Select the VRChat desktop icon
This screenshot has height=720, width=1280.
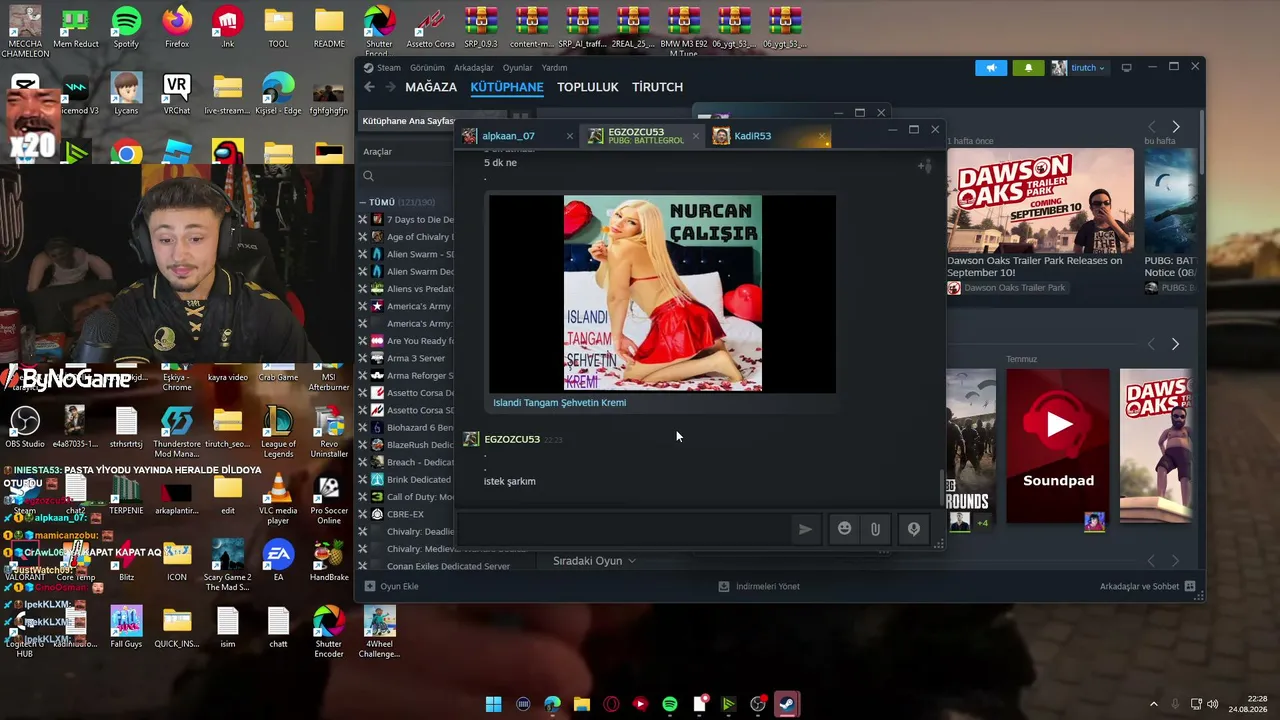click(x=177, y=95)
